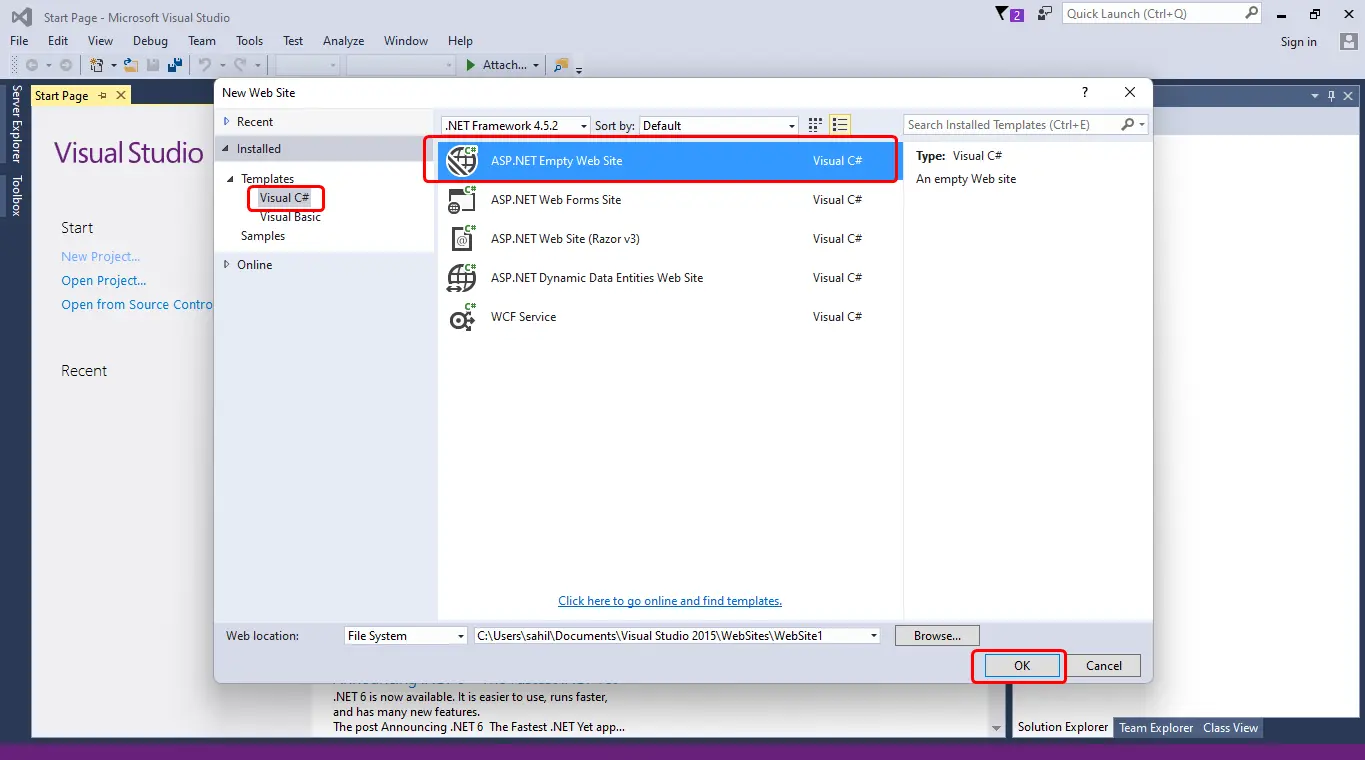Open the Solution Explorer window position dropdown
This screenshot has height=760, width=1365.
[x=1316, y=96]
